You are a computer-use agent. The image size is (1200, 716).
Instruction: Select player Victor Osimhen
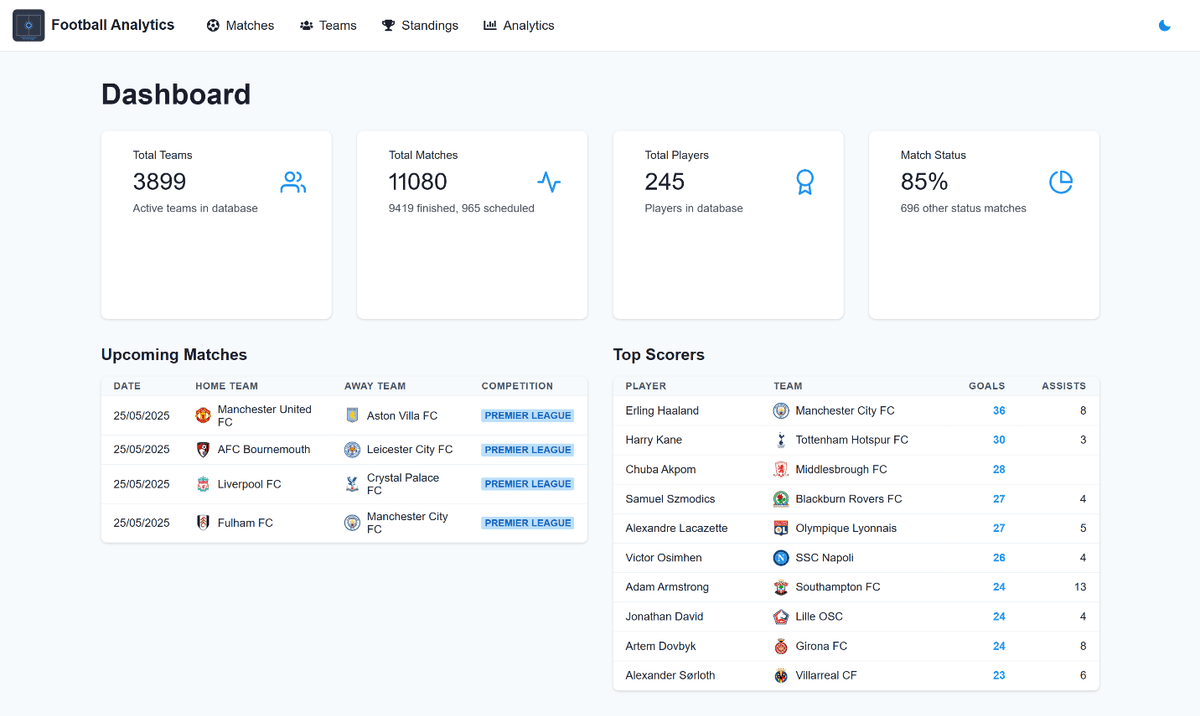(x=663, y=558)
